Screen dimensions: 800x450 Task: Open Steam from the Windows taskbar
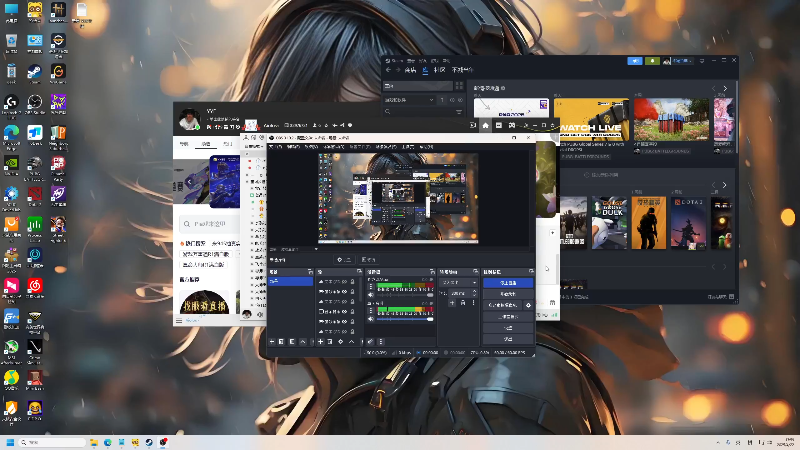pyautogui.click(x=149, y=442)
